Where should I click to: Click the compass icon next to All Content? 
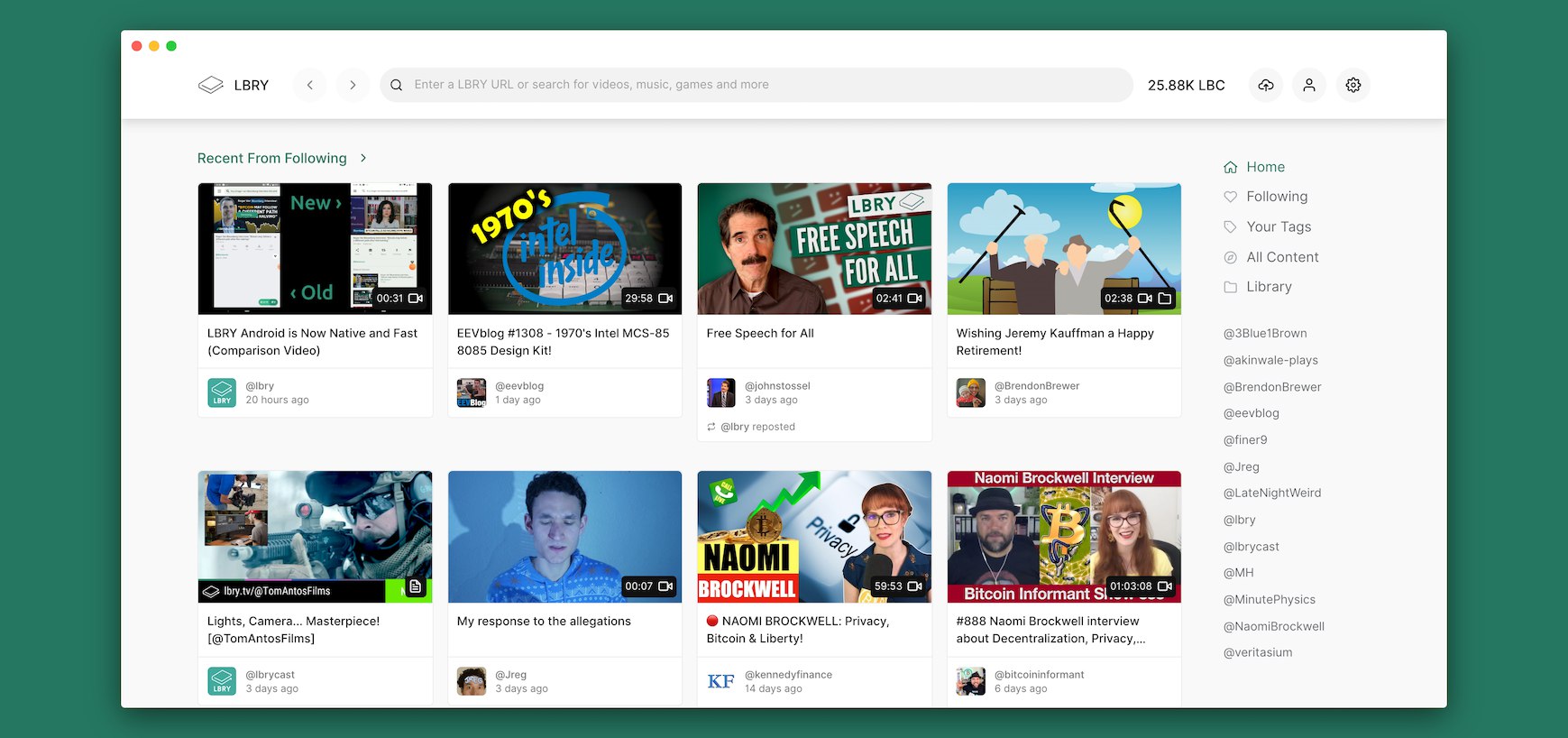tap(1231, 257)
